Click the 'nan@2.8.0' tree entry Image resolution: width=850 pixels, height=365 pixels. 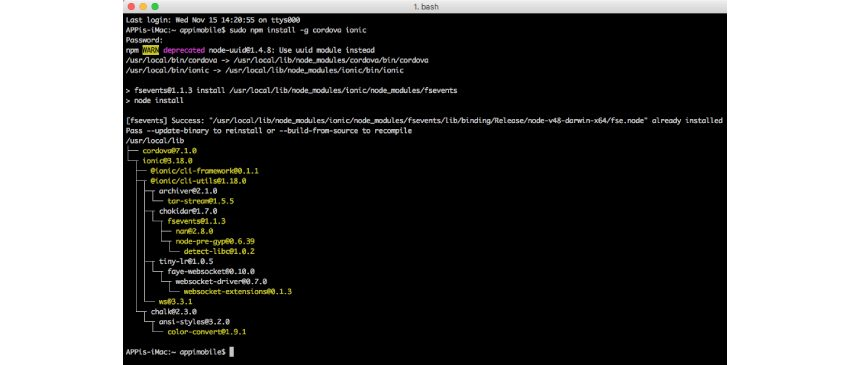click(x=194, y=231)
